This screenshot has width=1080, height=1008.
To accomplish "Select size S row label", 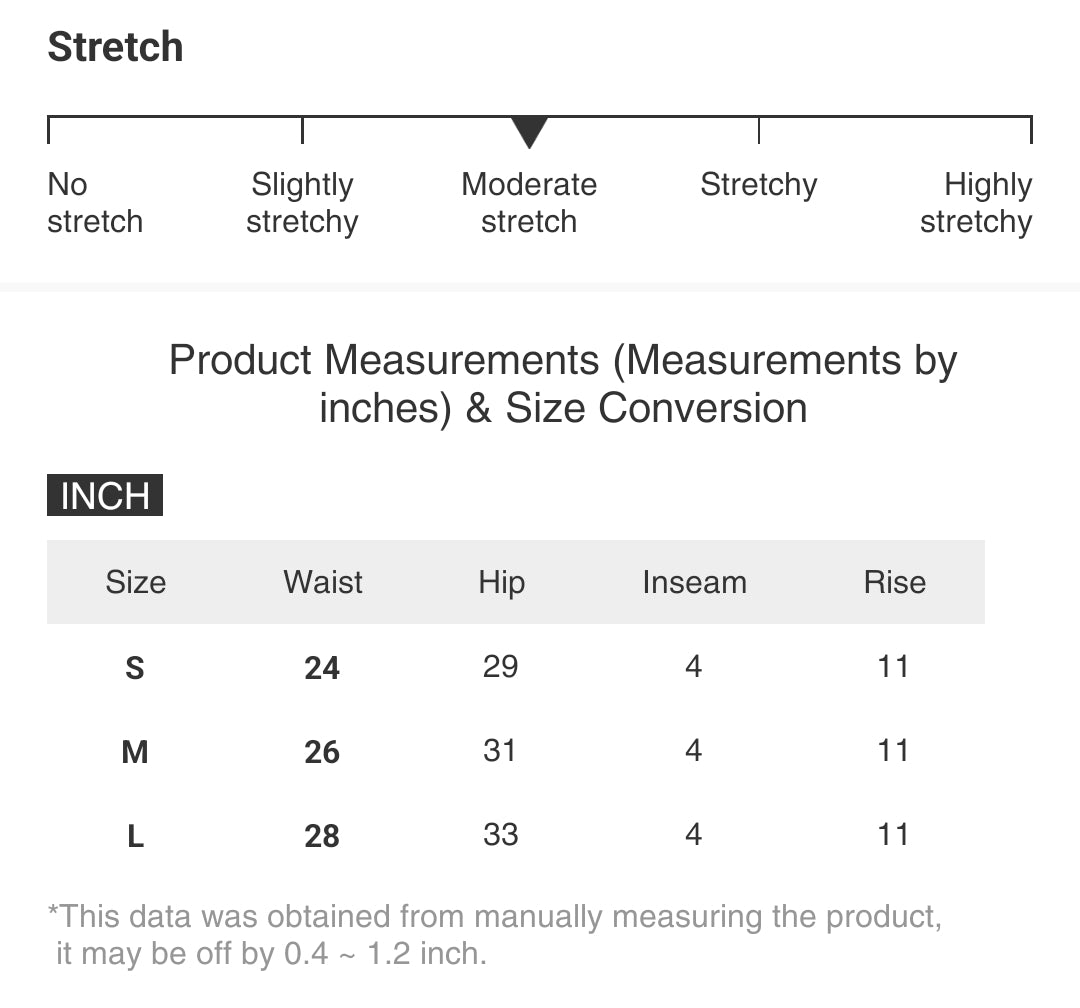I will 135,668.
